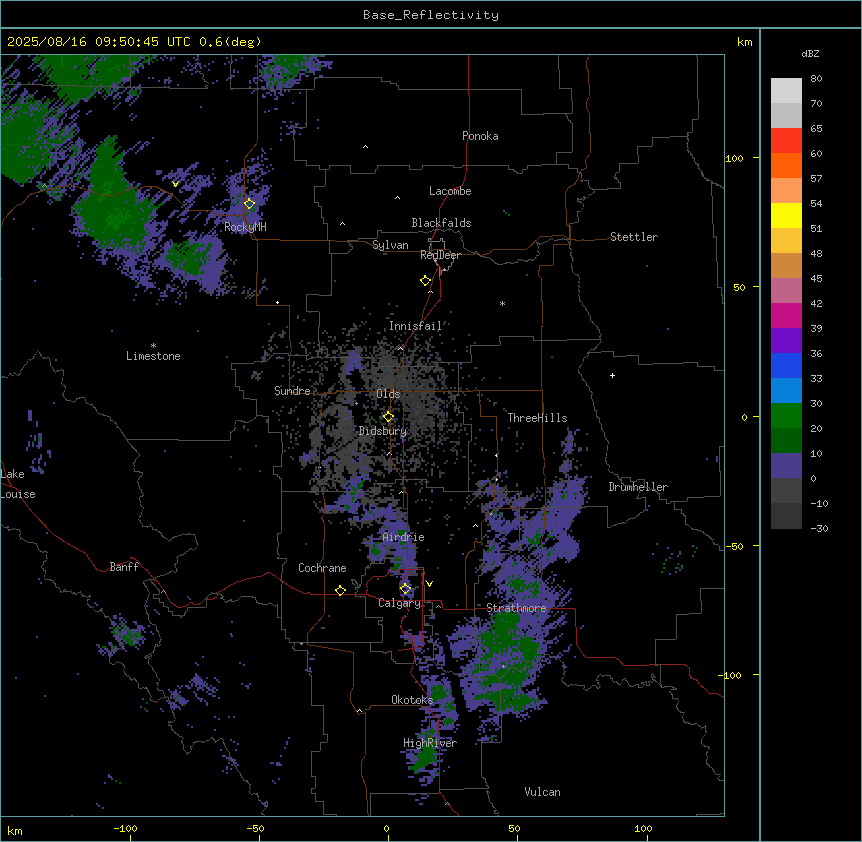Click the Ponoka city label
The image size is (862, 842).
click(x=480, y=136)
